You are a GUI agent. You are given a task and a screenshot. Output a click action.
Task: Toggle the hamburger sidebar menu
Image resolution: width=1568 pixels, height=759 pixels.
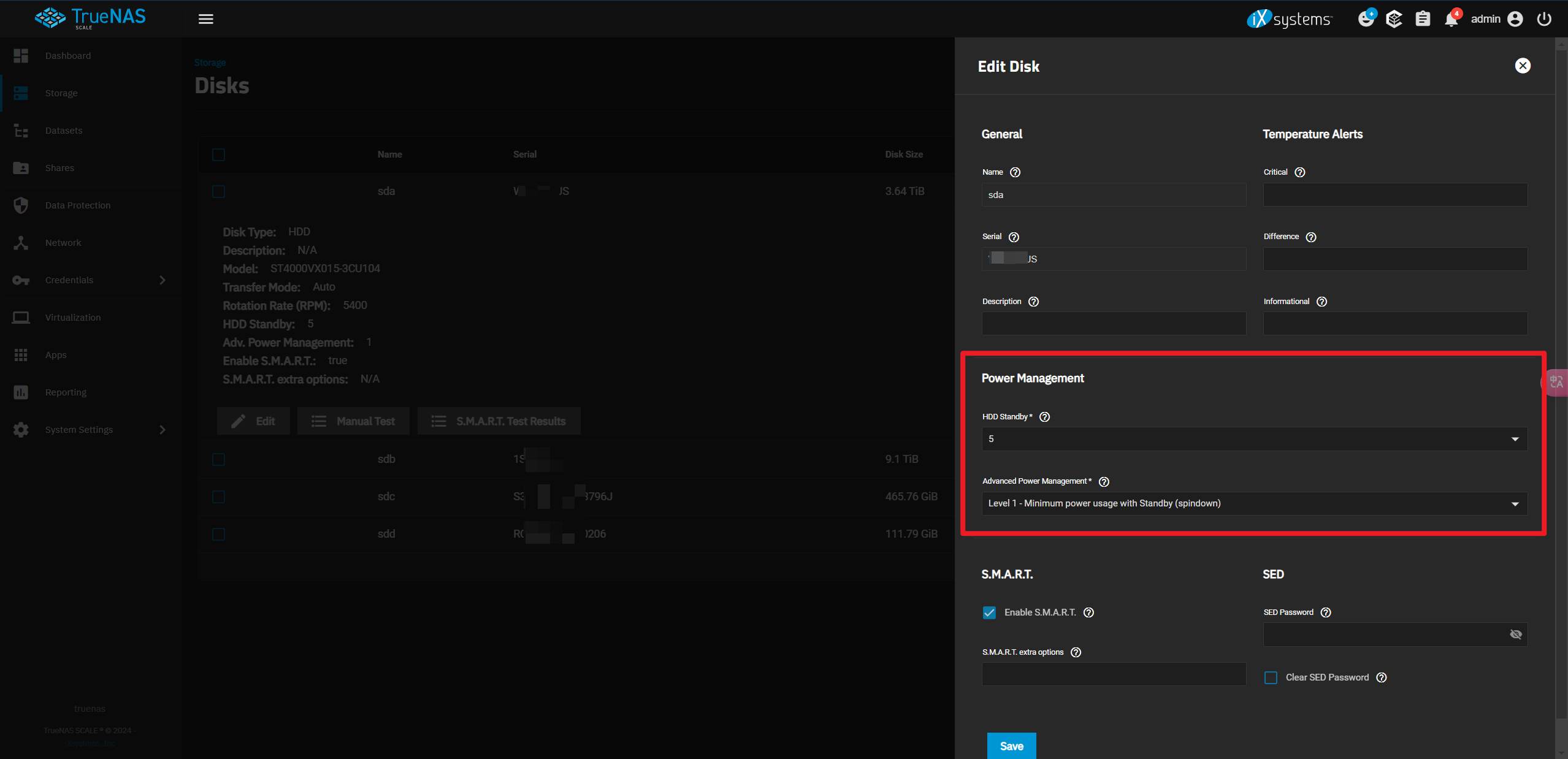[206, 19]
